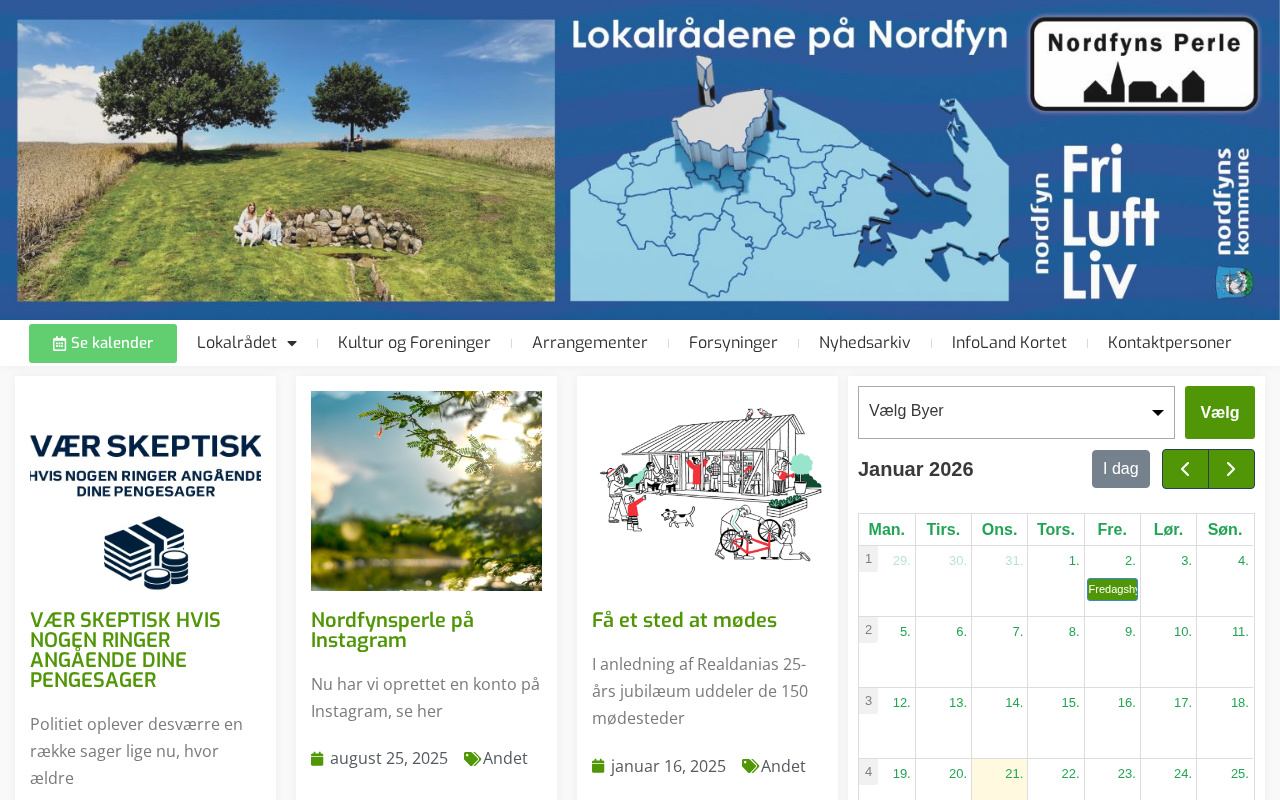The height and width of the screenshot is (800, 1280).
Task: Open Nordfynsperle på Instagram article
Action: tap(393, 631)
